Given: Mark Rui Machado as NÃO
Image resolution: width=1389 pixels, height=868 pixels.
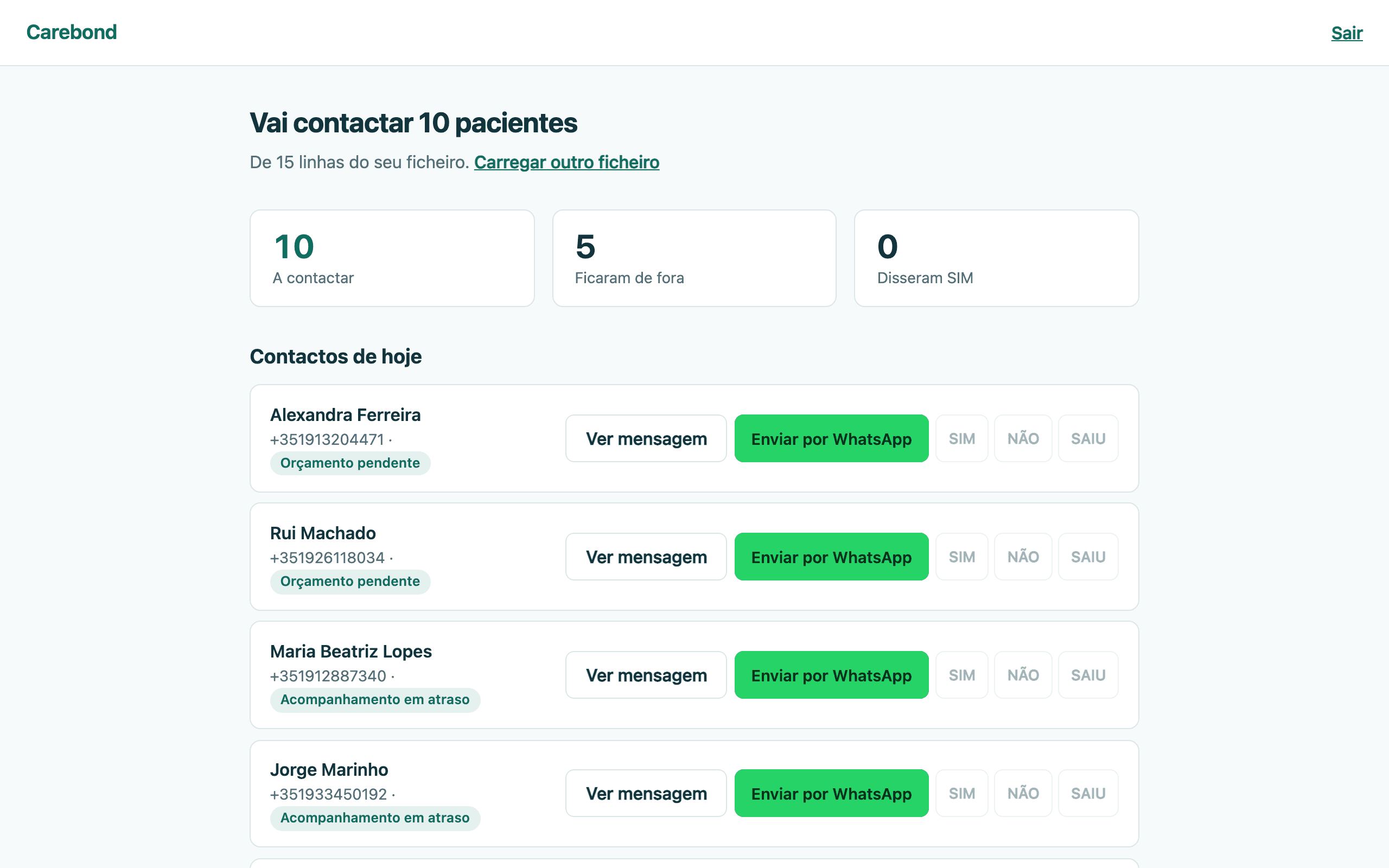Looking at the screenshot, I should (1023, 557).
